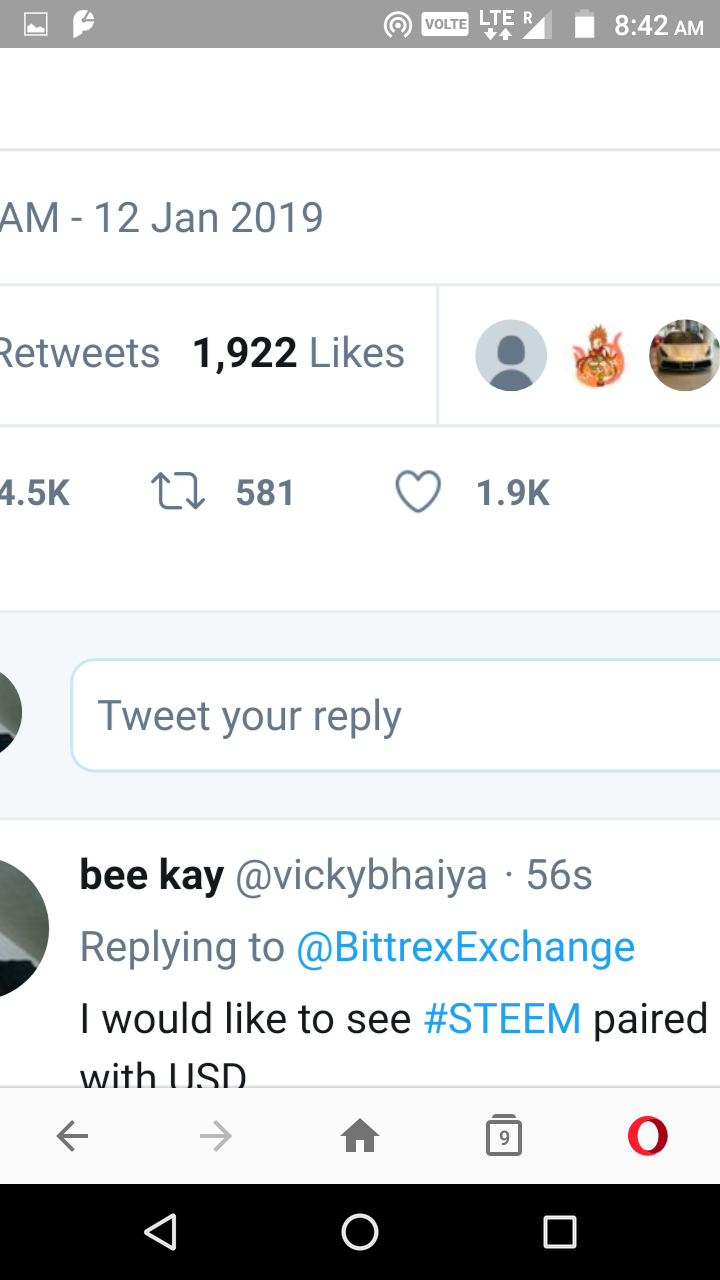Screen dimensions: 720x1280
Task: Open bee kay's profile name
Action: 151,876
